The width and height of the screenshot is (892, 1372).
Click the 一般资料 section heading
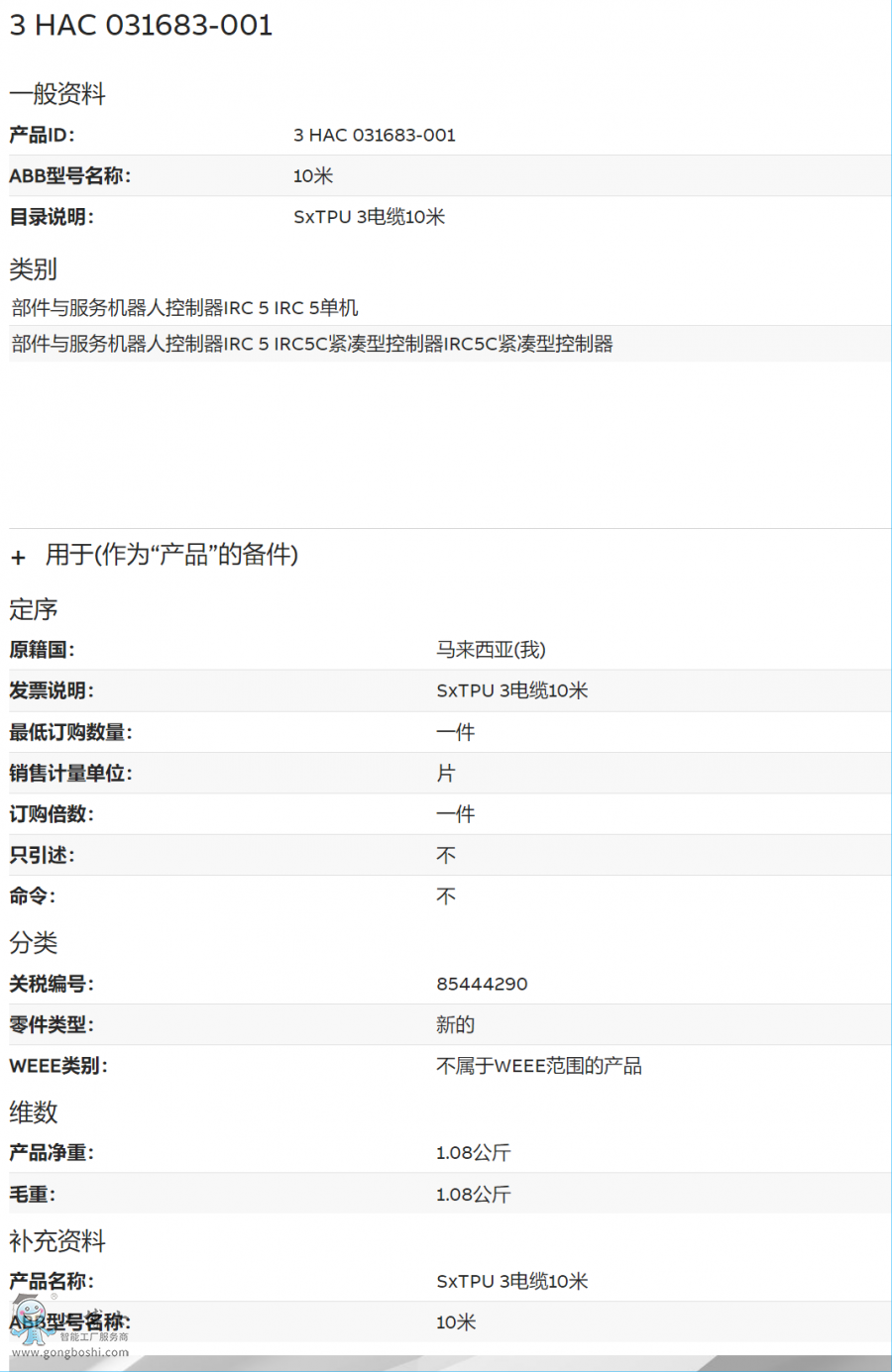(57, 94)
